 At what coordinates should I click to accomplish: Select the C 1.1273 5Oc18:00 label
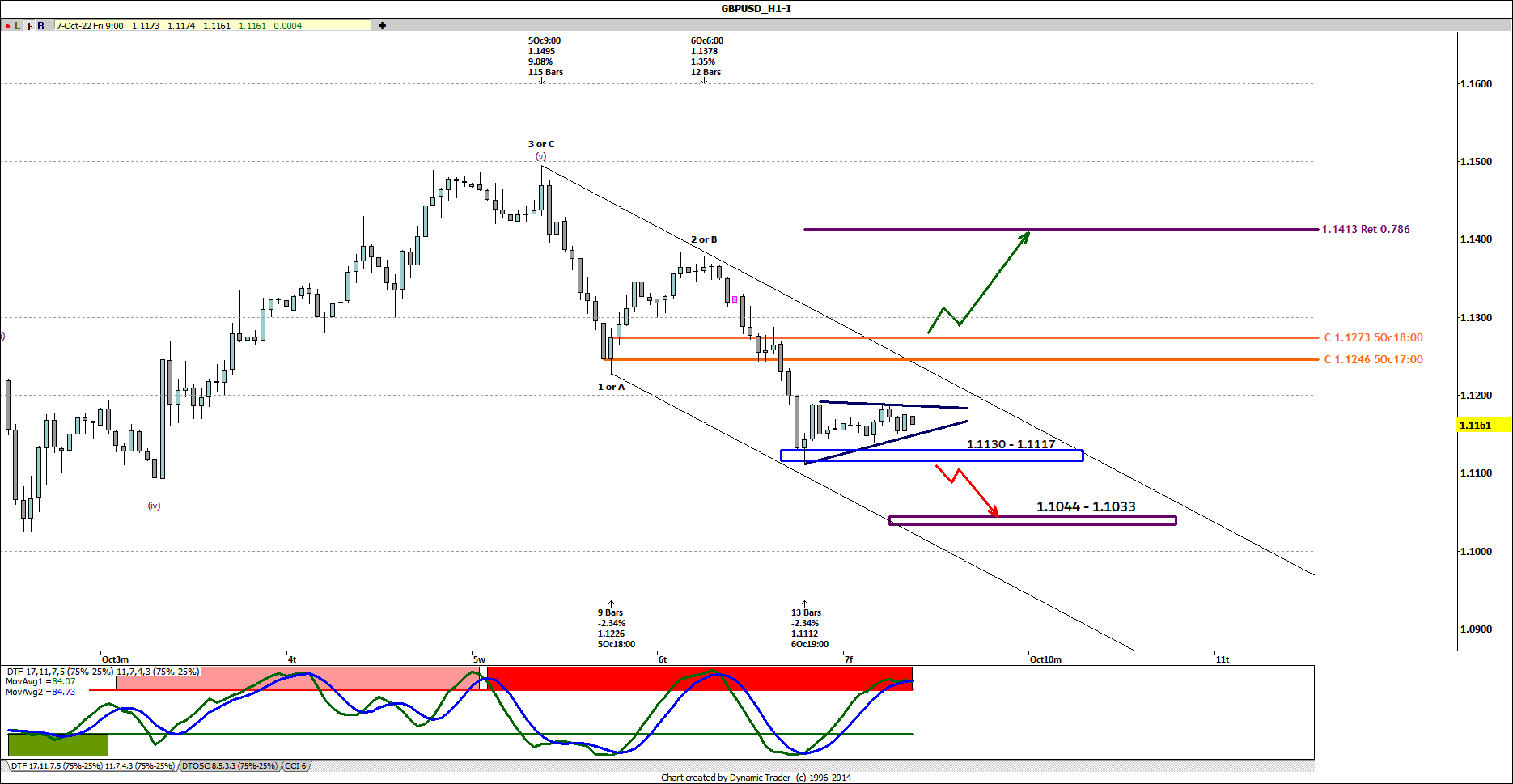[x=1373, y=337]
